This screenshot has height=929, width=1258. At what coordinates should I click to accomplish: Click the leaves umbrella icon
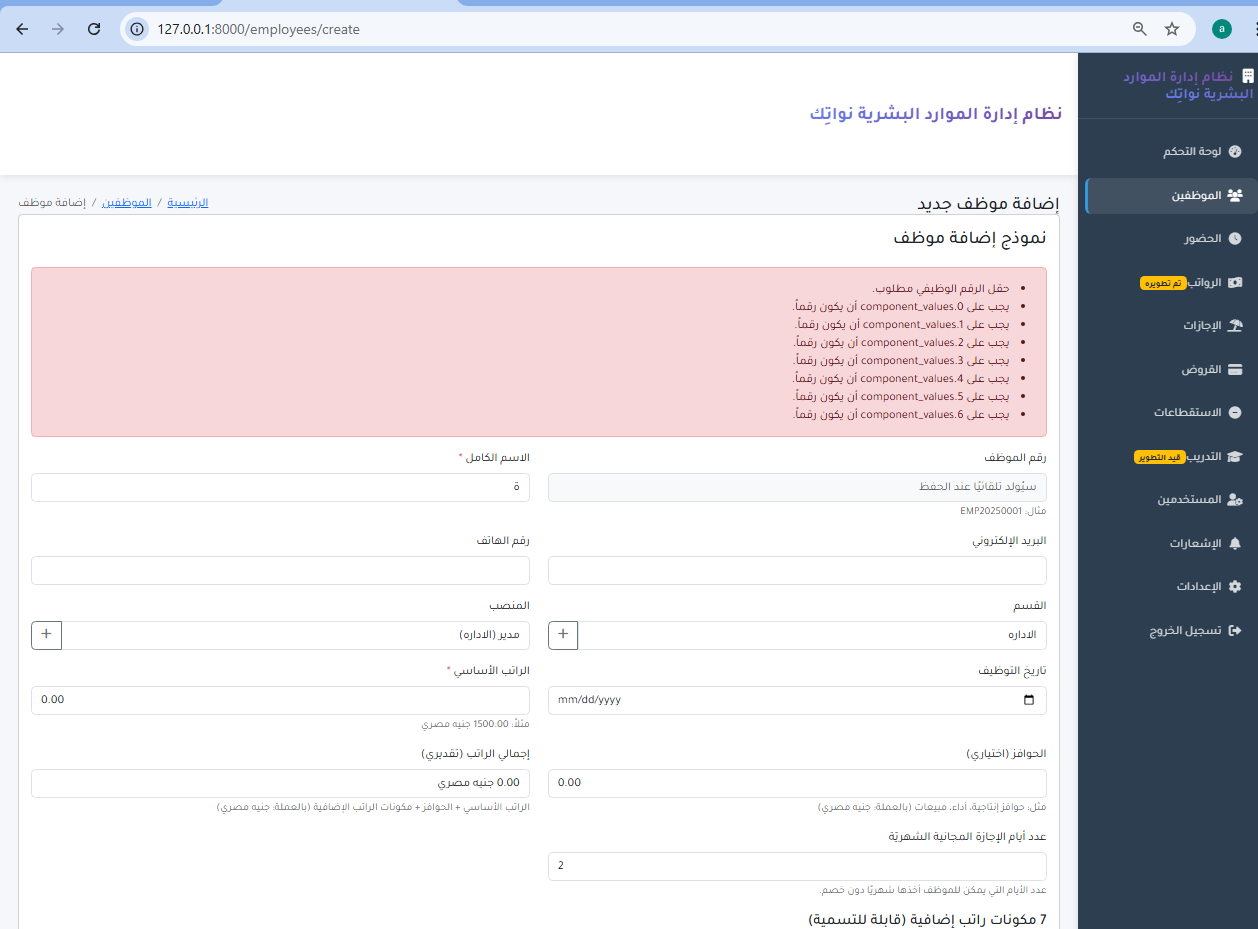pos(1235,326)
